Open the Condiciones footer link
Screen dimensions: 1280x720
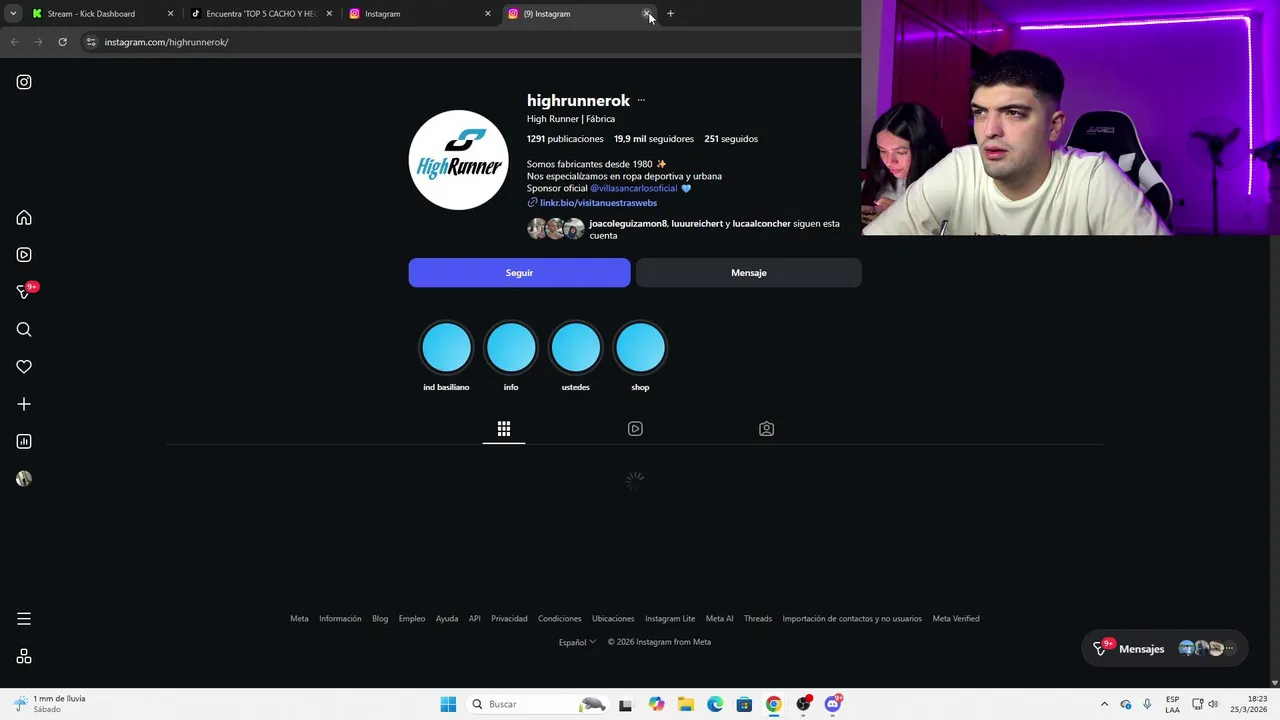(x=559, y=619)
